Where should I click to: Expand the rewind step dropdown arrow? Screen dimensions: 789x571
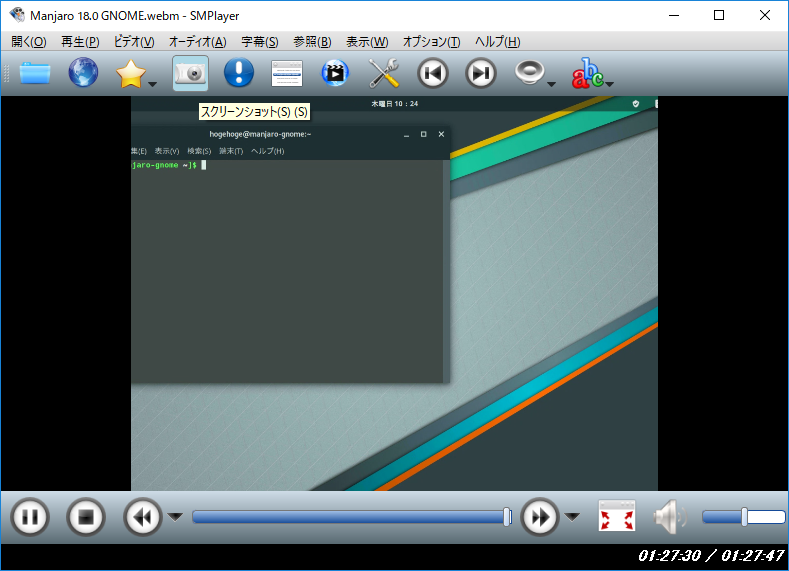pyautogui.click(x=175, y=517)
